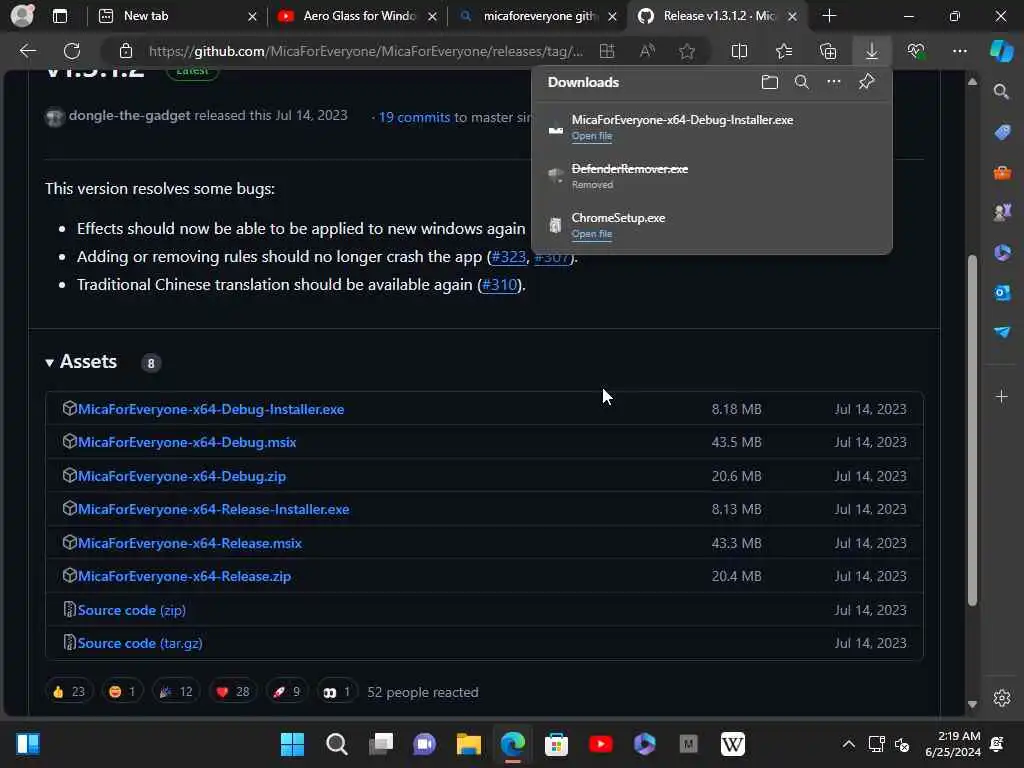Open sidebar Drop paper plane icon
Image resolution: width=1024 pixels, height=768 pixels.
coord(1002,332)
